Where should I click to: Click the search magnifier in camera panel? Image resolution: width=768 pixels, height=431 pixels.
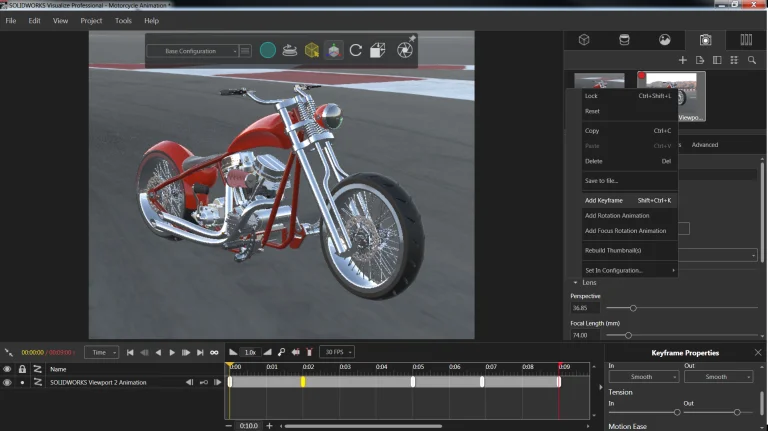click(751, 60)
